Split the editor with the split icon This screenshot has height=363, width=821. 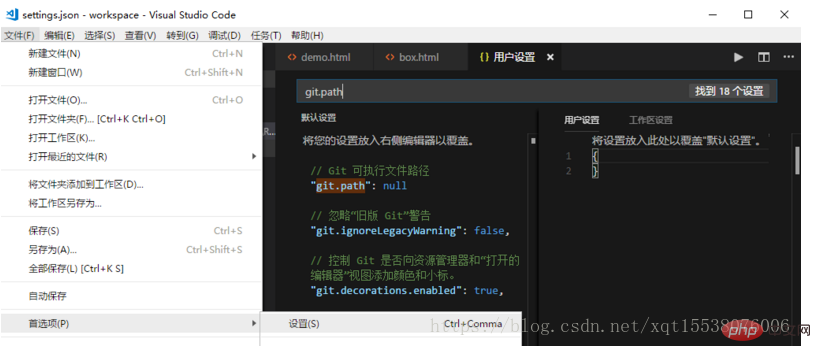click(764, 57)
